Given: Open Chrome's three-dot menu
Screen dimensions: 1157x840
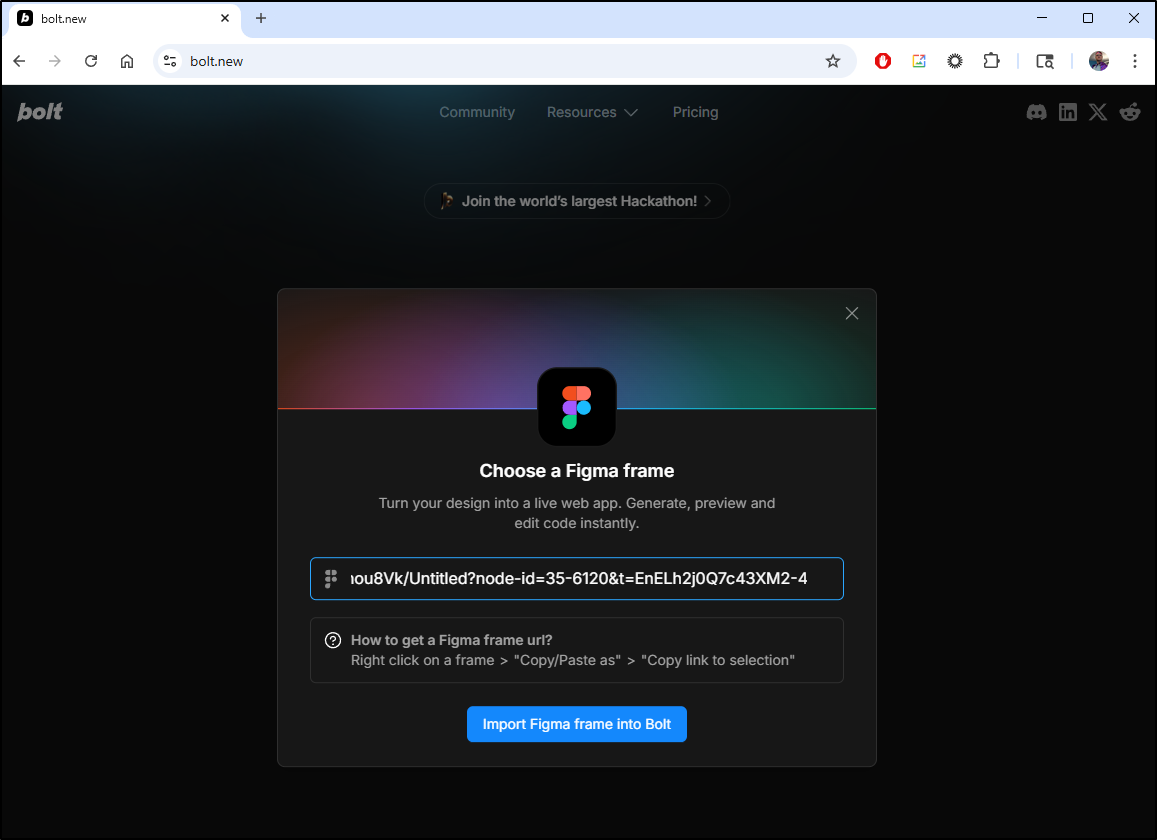Looking at the screenshot, I should pos(1135,61).
